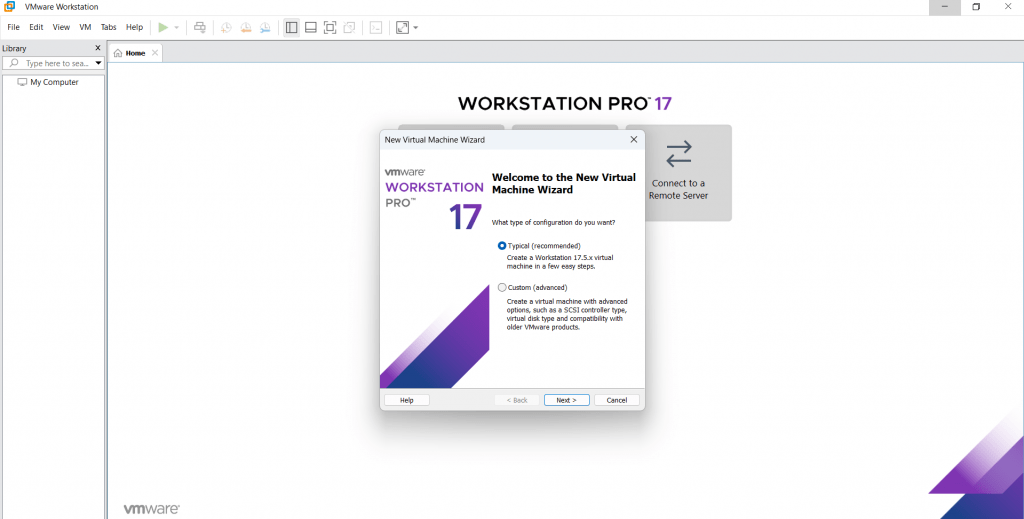This screenshot has width=1024, height=519.
Task: Open the Edit menu
Action: (36, 27)
